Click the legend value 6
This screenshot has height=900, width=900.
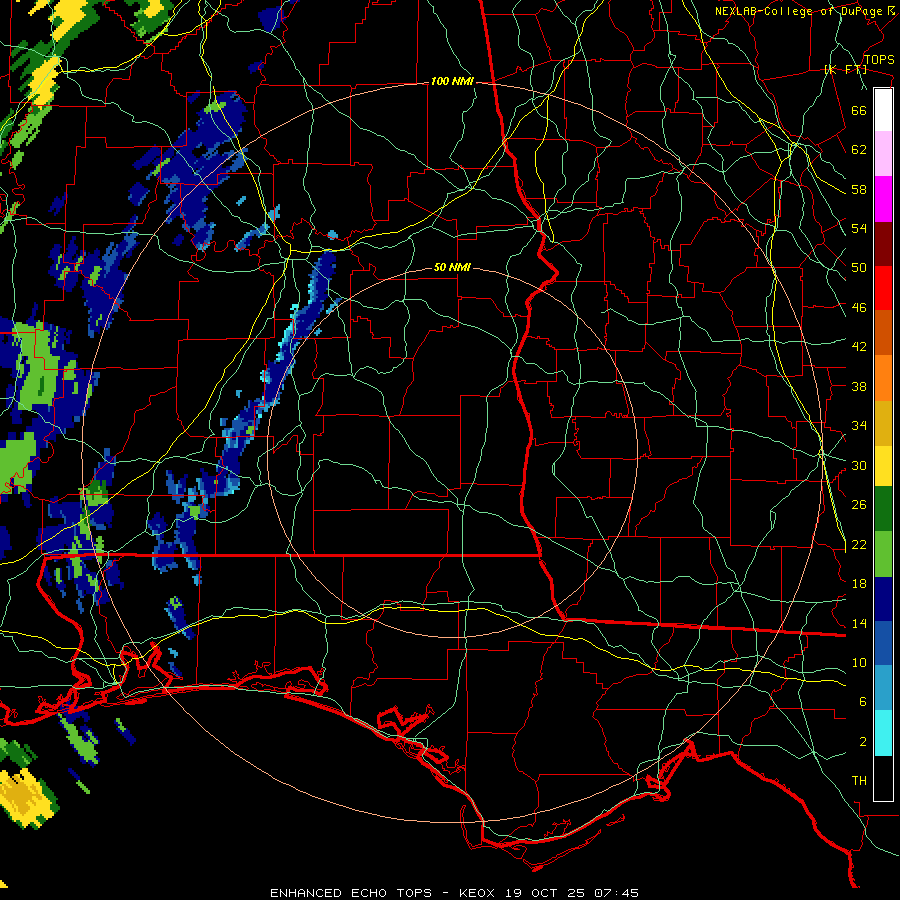863,702
